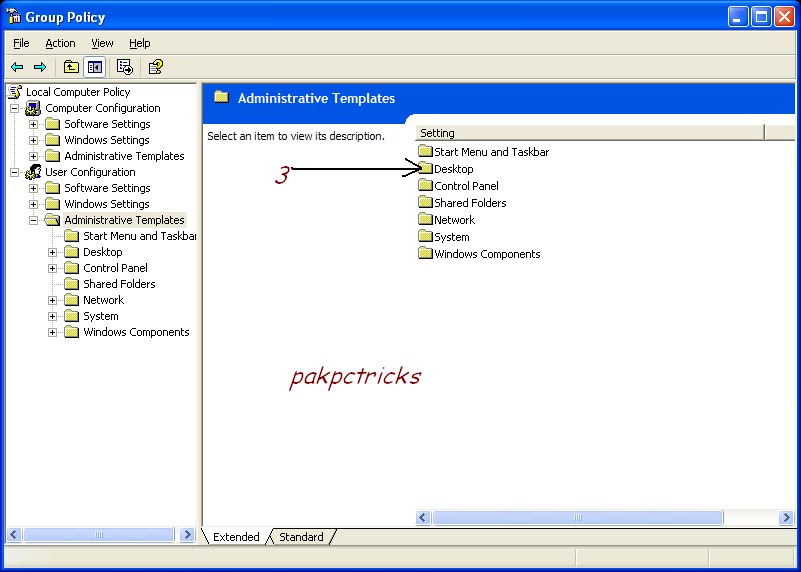Screen dimensions: 801x572
Task: Click folder icon of Control Panel in settings list
Action: 425,185
